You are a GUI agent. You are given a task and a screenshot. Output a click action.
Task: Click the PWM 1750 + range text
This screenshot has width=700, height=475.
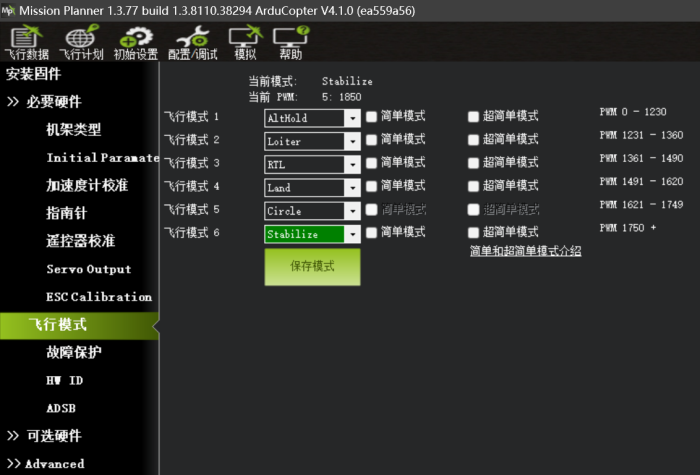(x=628, y=228)
